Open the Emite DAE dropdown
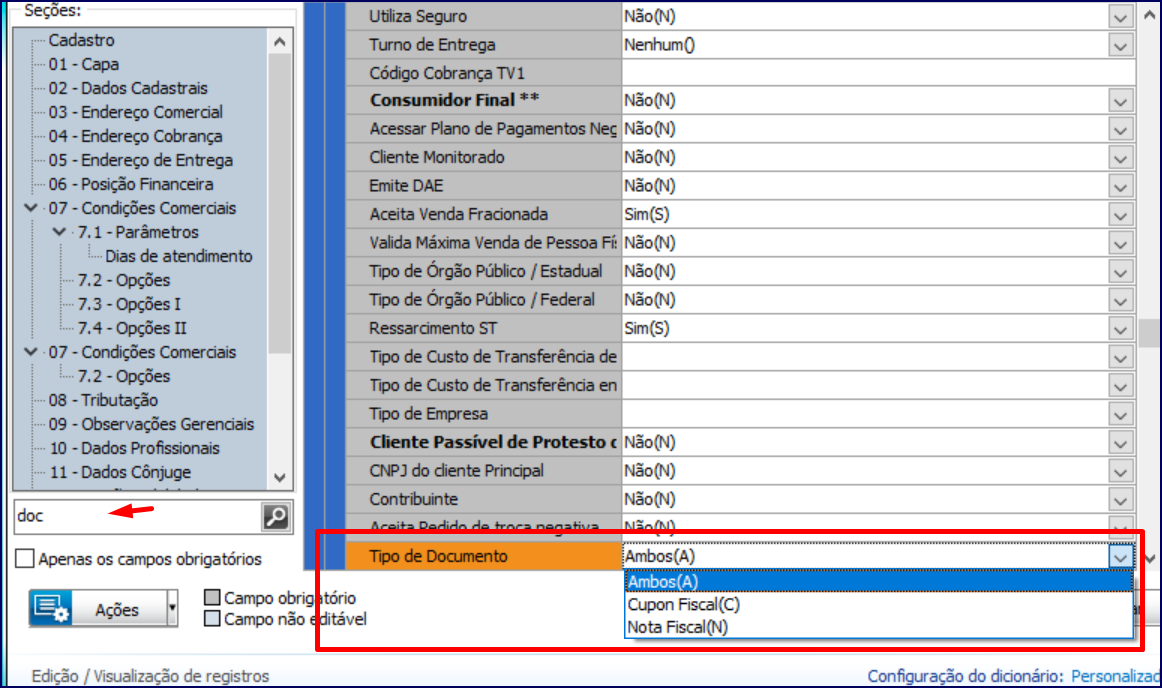The height and width of the screenshot is (688, 1162). coord(1120,186)
